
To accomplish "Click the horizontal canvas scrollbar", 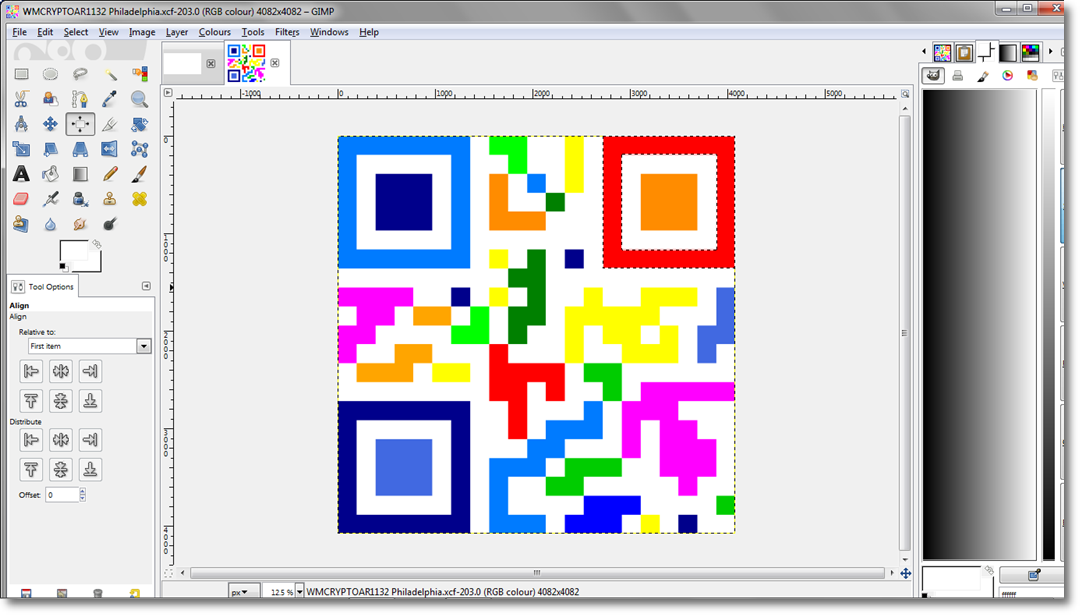I will pos(537,572).
